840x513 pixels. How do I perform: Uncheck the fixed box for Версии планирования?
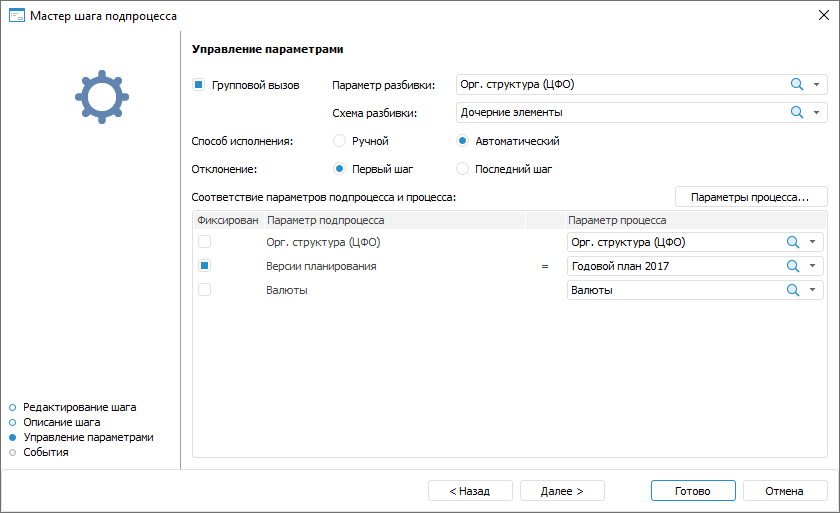coord(204,266)
